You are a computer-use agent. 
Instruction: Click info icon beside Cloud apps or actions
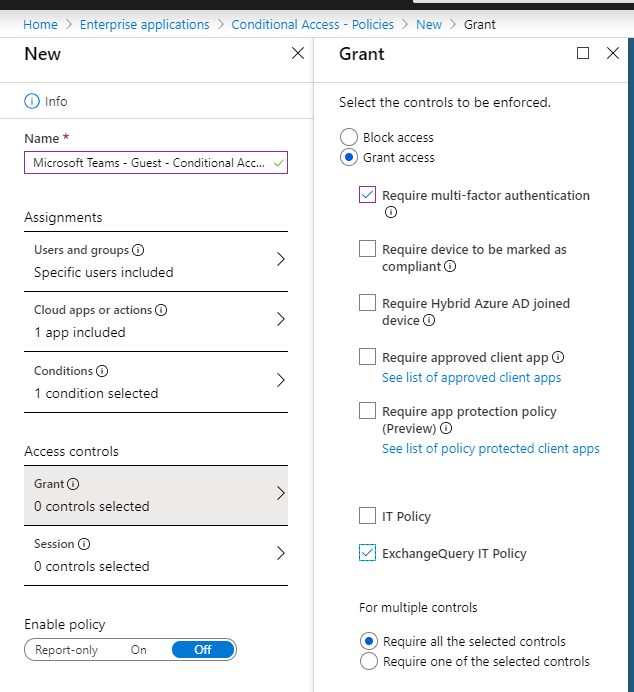[x=161, y=310]
